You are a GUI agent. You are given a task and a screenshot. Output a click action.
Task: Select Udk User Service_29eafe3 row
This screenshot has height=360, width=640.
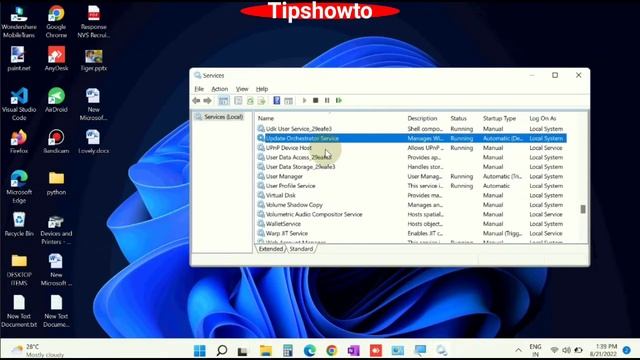pos(412,129)
